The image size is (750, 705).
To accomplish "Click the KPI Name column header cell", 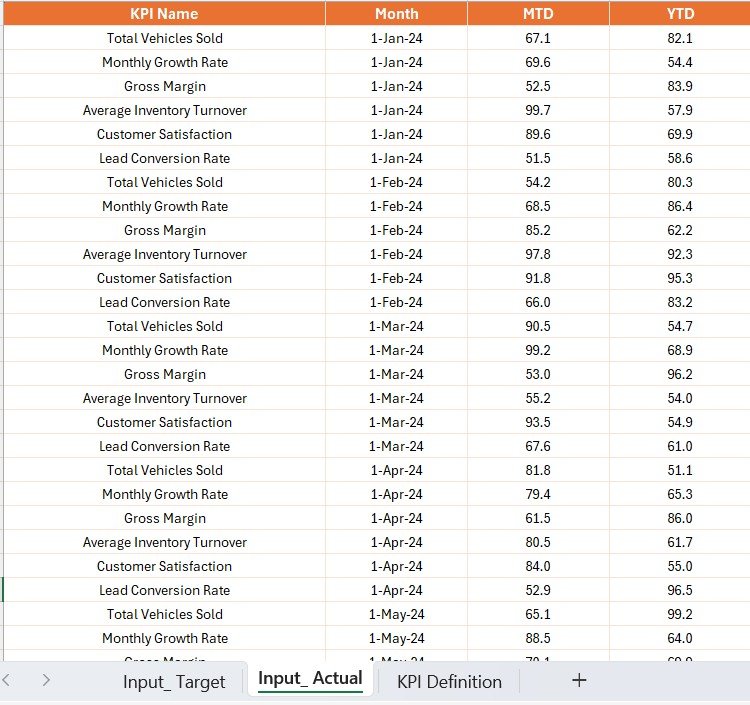I will [164, 14].
